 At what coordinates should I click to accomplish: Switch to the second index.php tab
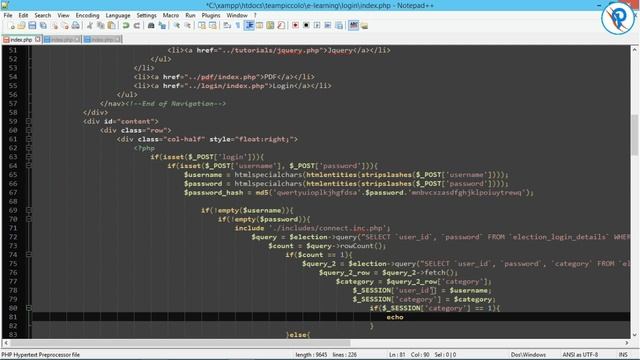click(62, 40)
